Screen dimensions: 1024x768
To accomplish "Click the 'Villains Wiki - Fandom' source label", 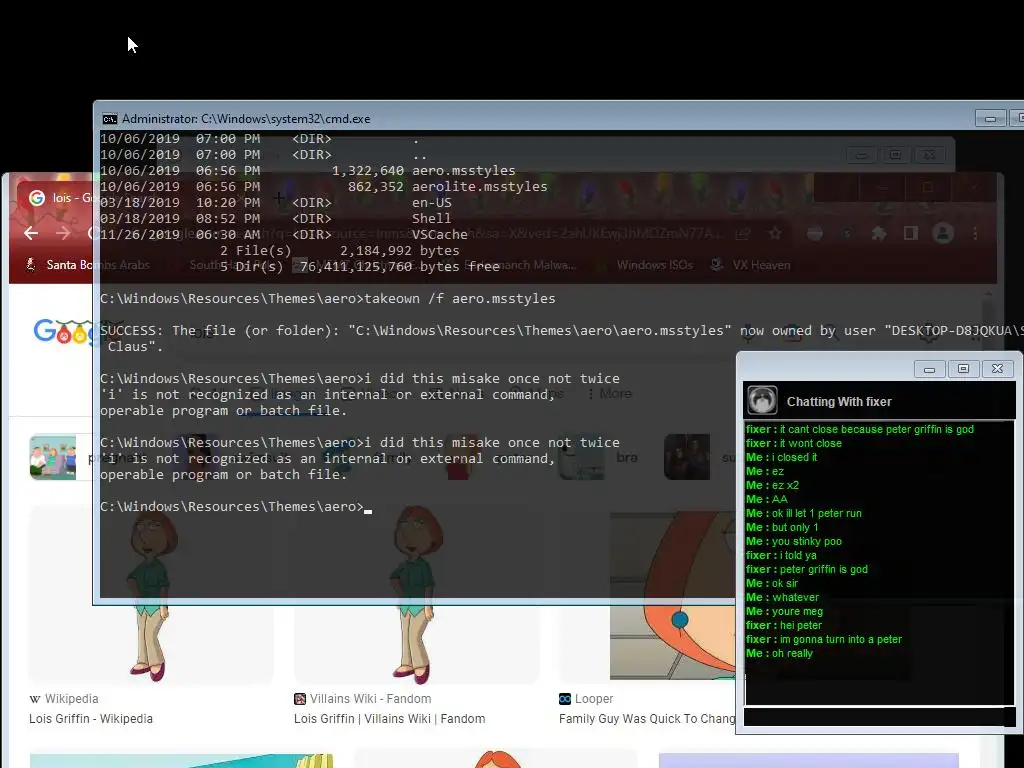I will pos(370,699).
